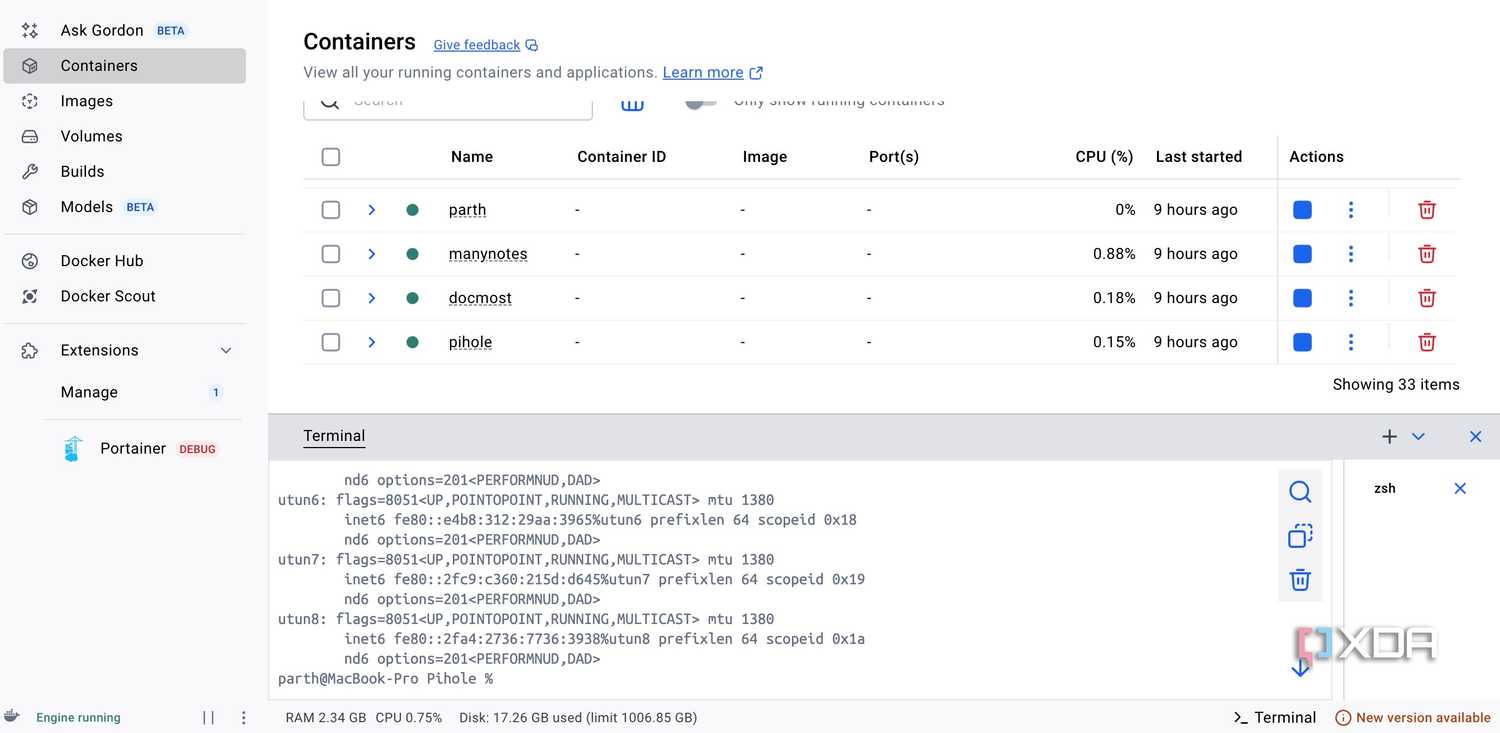Open more actions for docmost
The height and width of the screenshot is (733, 1500).
(1351, 298)
